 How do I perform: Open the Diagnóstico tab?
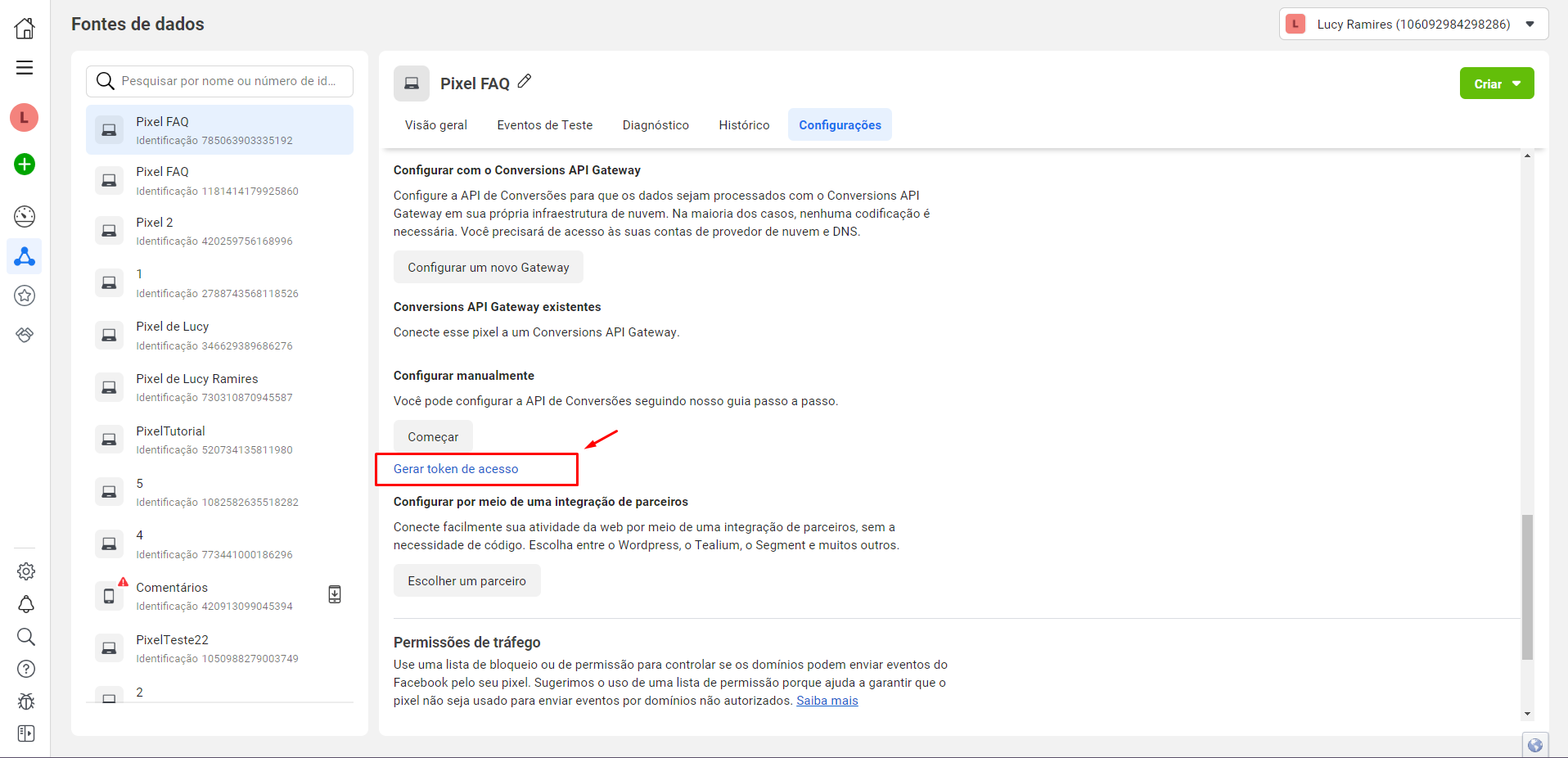[x=656, y=125]
